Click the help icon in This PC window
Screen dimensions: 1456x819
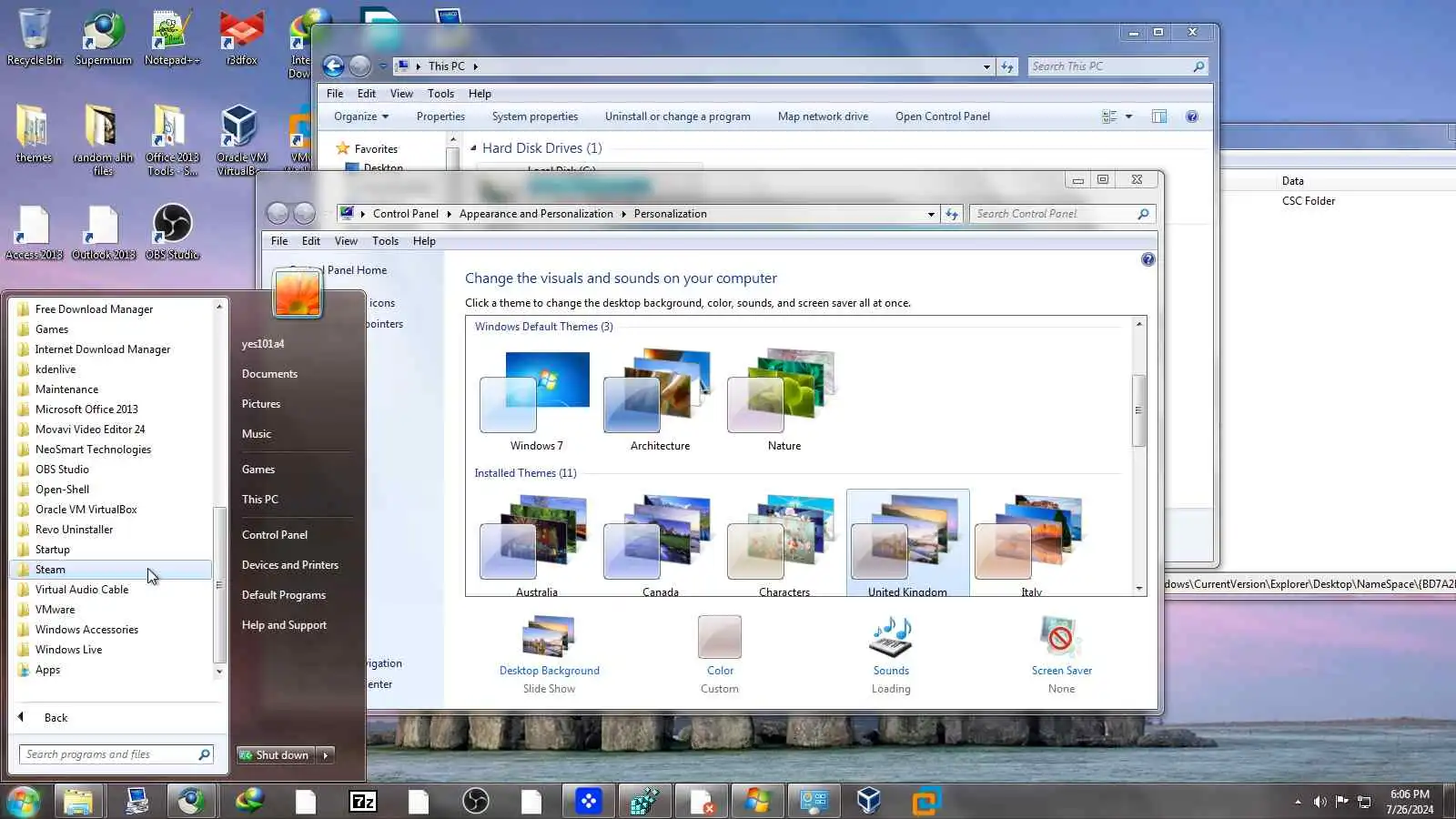[1191, 116]
